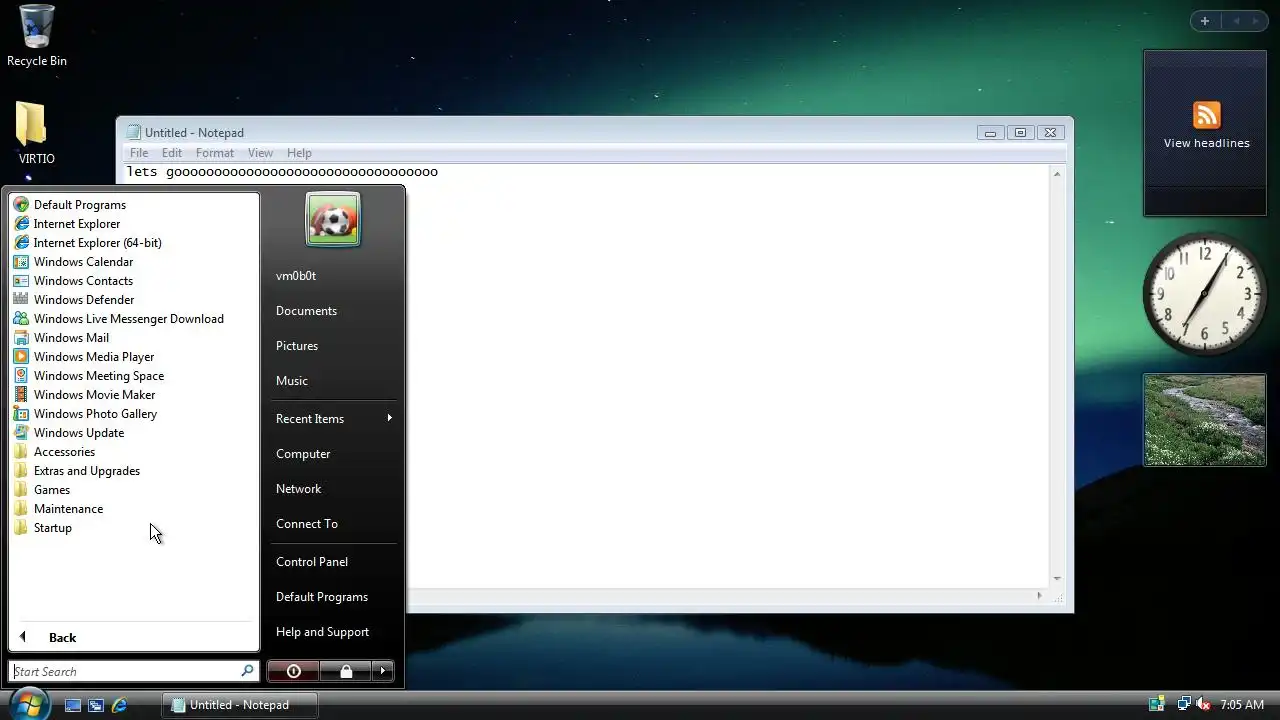1280x720 pixels.
Task: Click Notepad horizontal scrollbar right arrow
Action: [x=1039, y=596]
